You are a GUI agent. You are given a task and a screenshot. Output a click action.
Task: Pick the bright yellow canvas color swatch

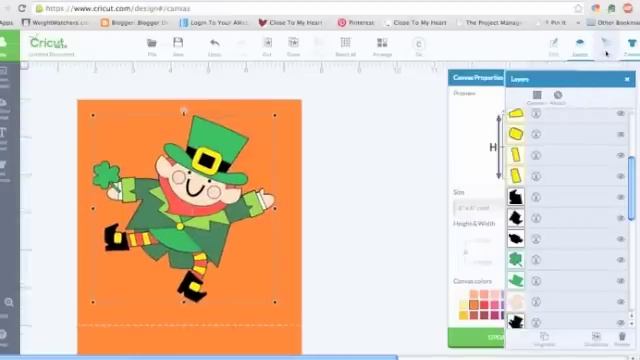(x=463, y=315)
